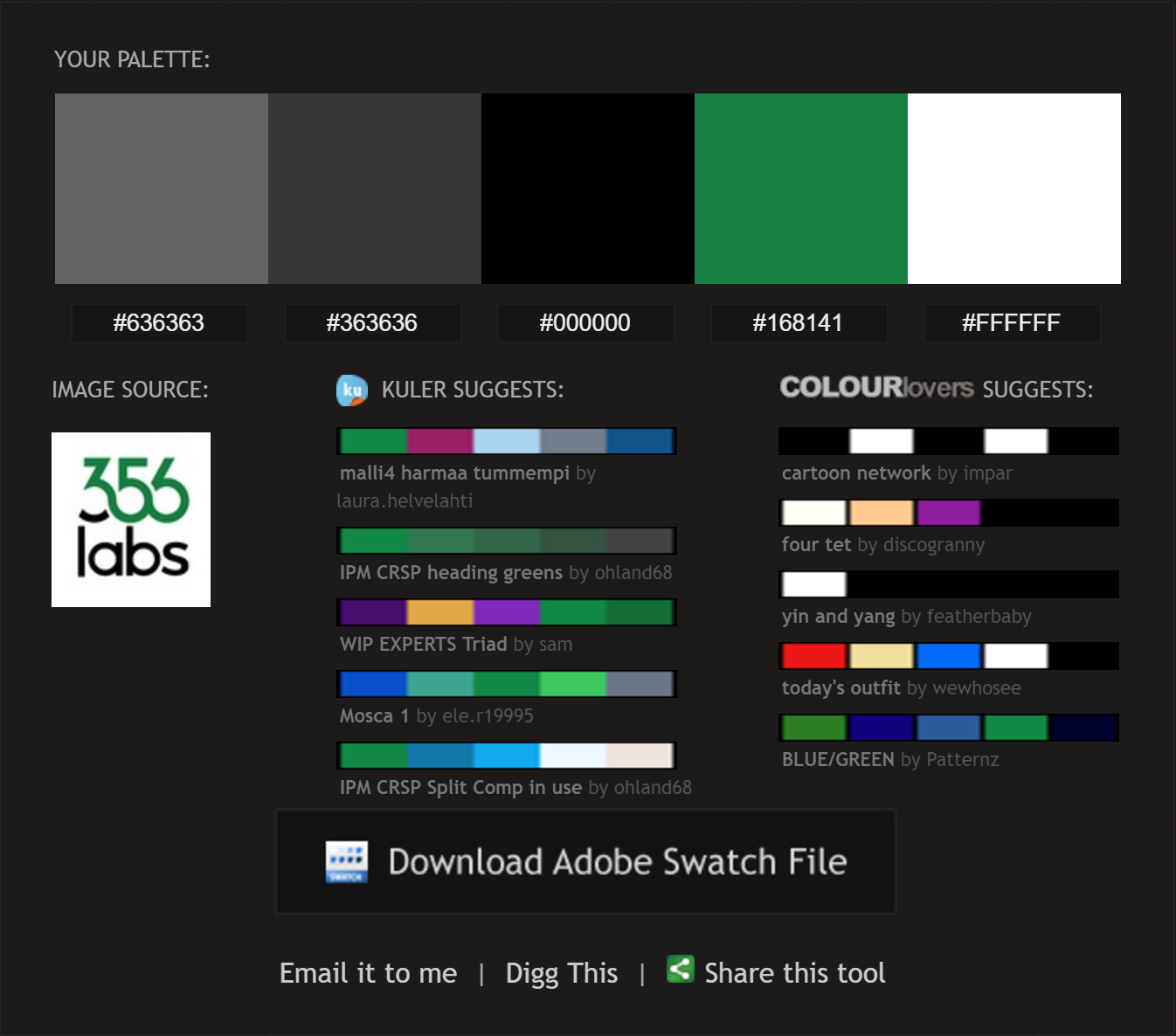Screen dimensions: 1176x1036
Task: Click the #FFFFFF hex code field
Action: click(x=1012, y=323)
